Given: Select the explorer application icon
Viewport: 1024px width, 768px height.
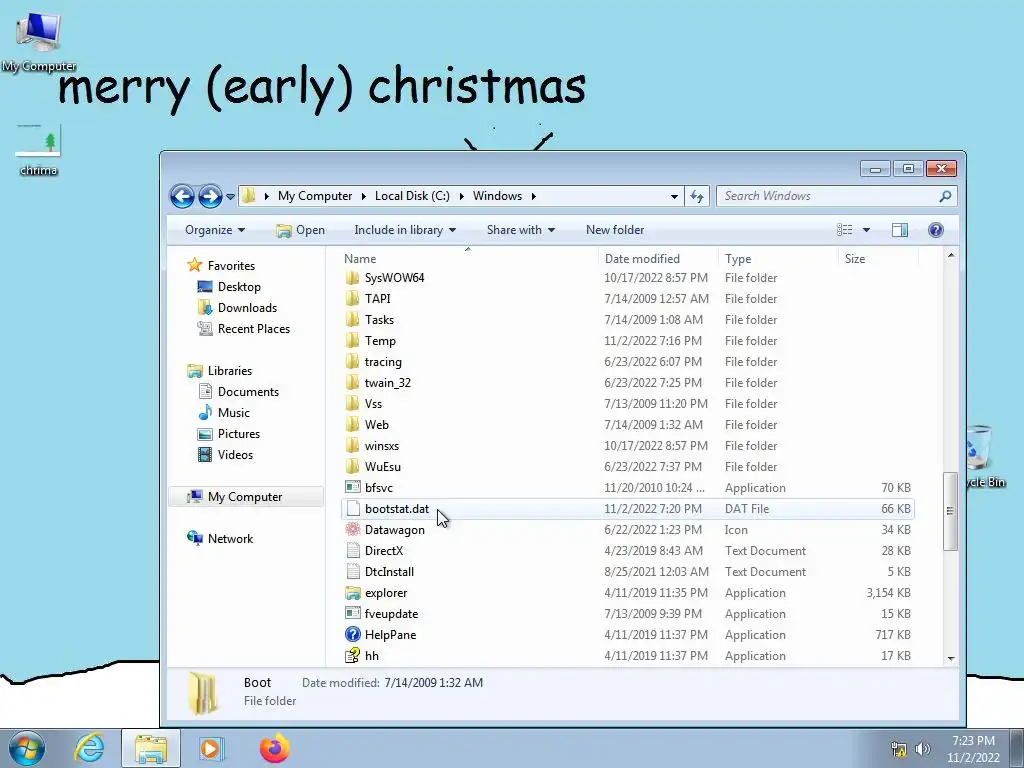Looking at the screenshot, I should click(353, 593).
